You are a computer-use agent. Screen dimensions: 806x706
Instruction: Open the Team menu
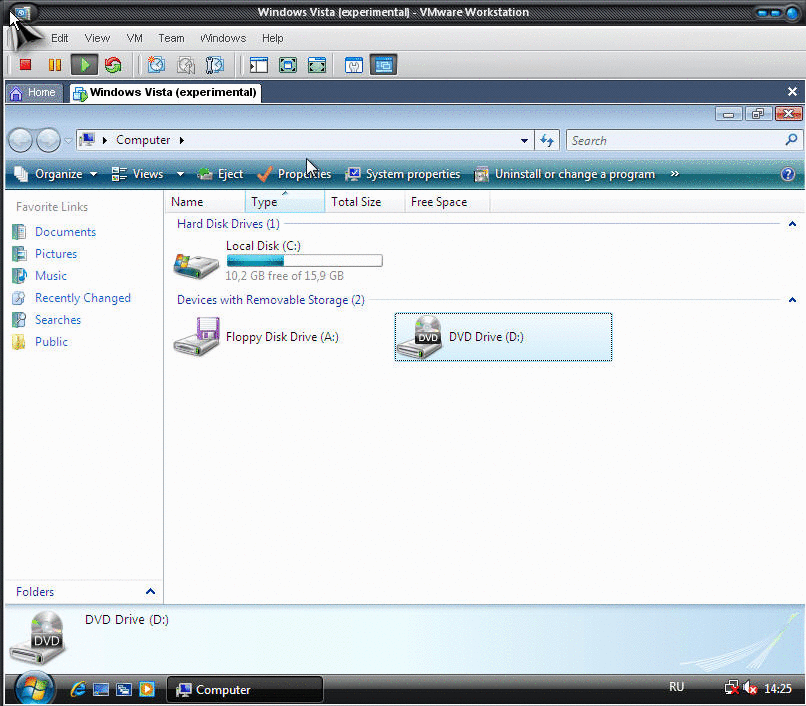coord(171,38)
